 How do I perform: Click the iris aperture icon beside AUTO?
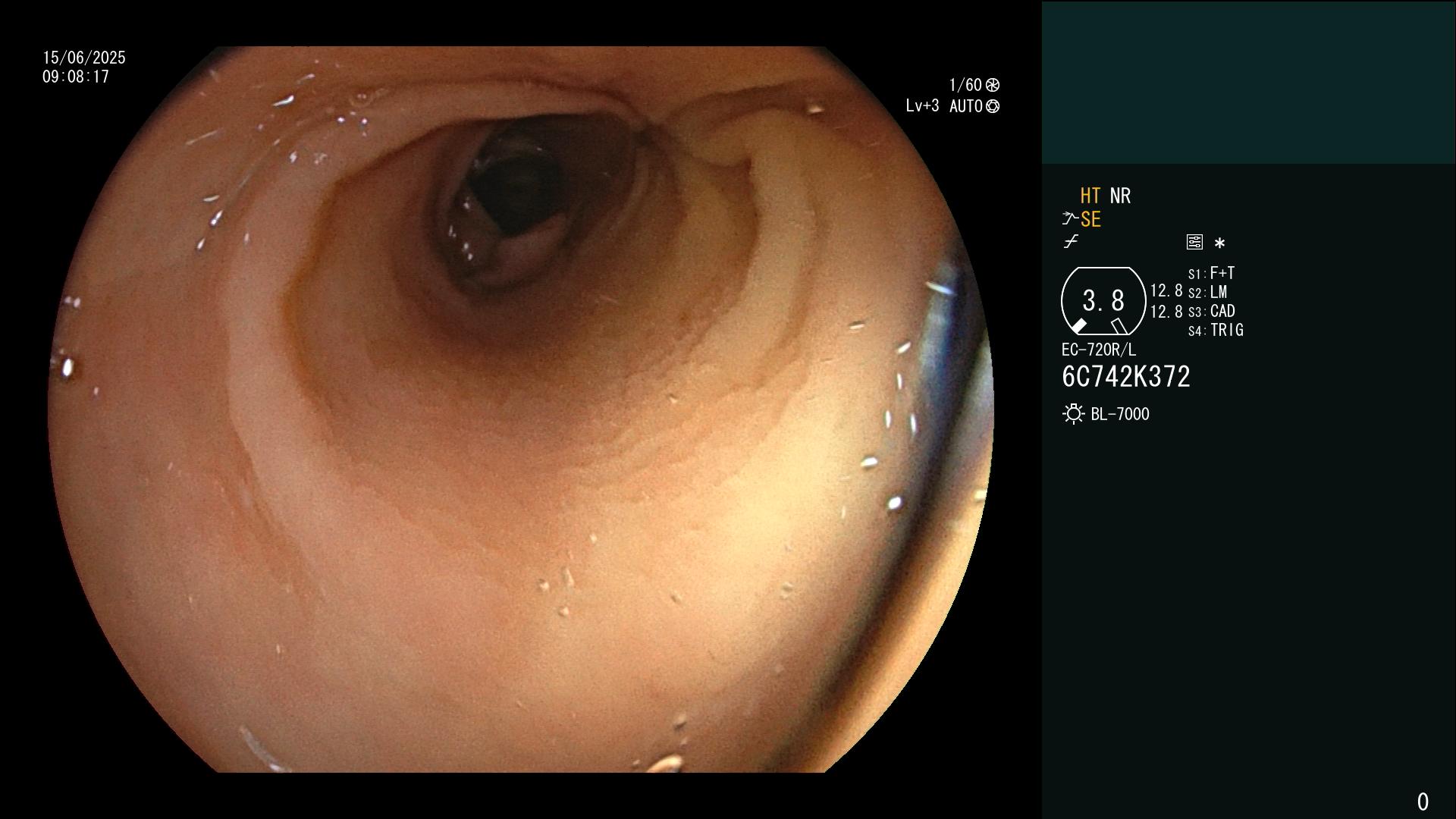[x=993, y=106]
